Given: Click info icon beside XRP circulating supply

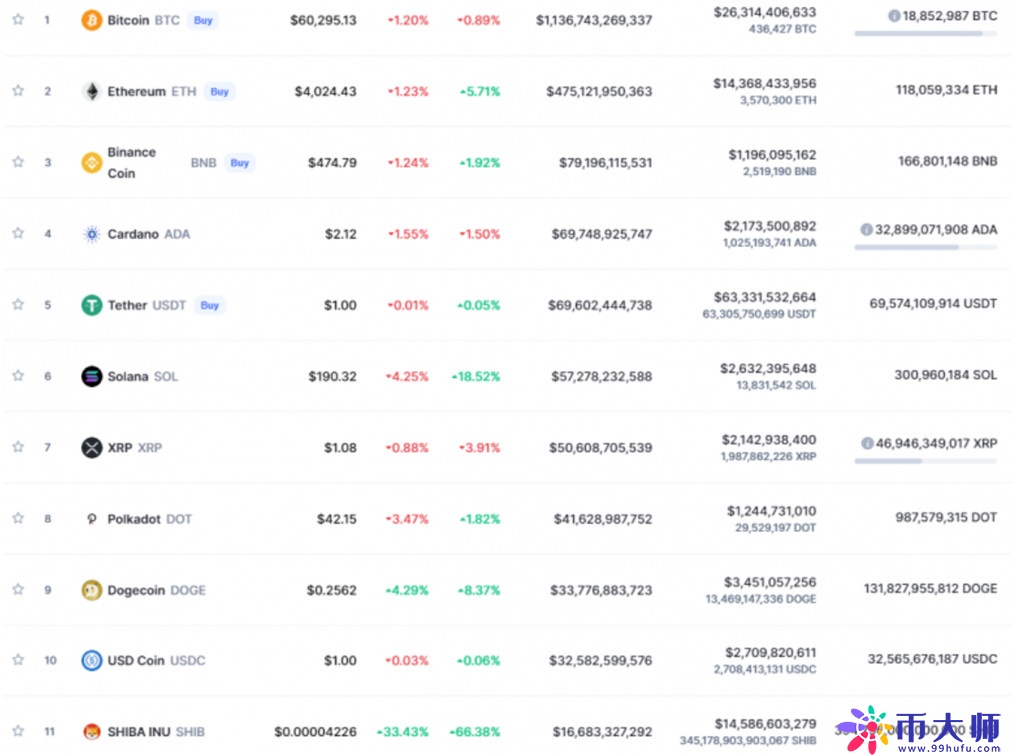Looking at the screenshot, I should (867, 443).
